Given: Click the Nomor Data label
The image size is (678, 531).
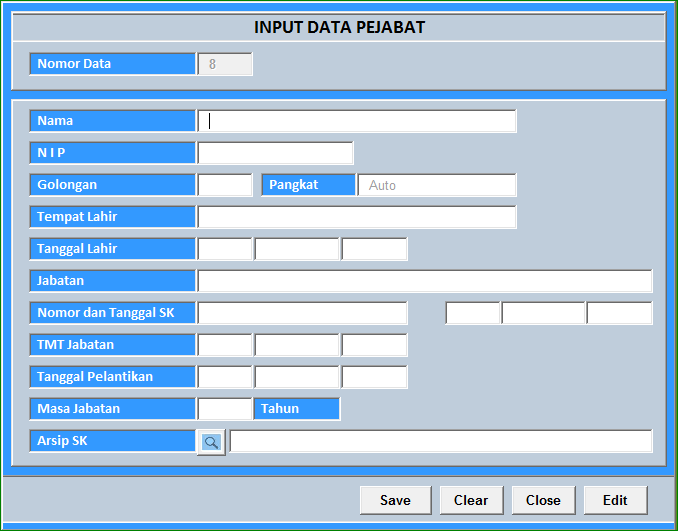Looking at the screenshot, I should [112, 64].
